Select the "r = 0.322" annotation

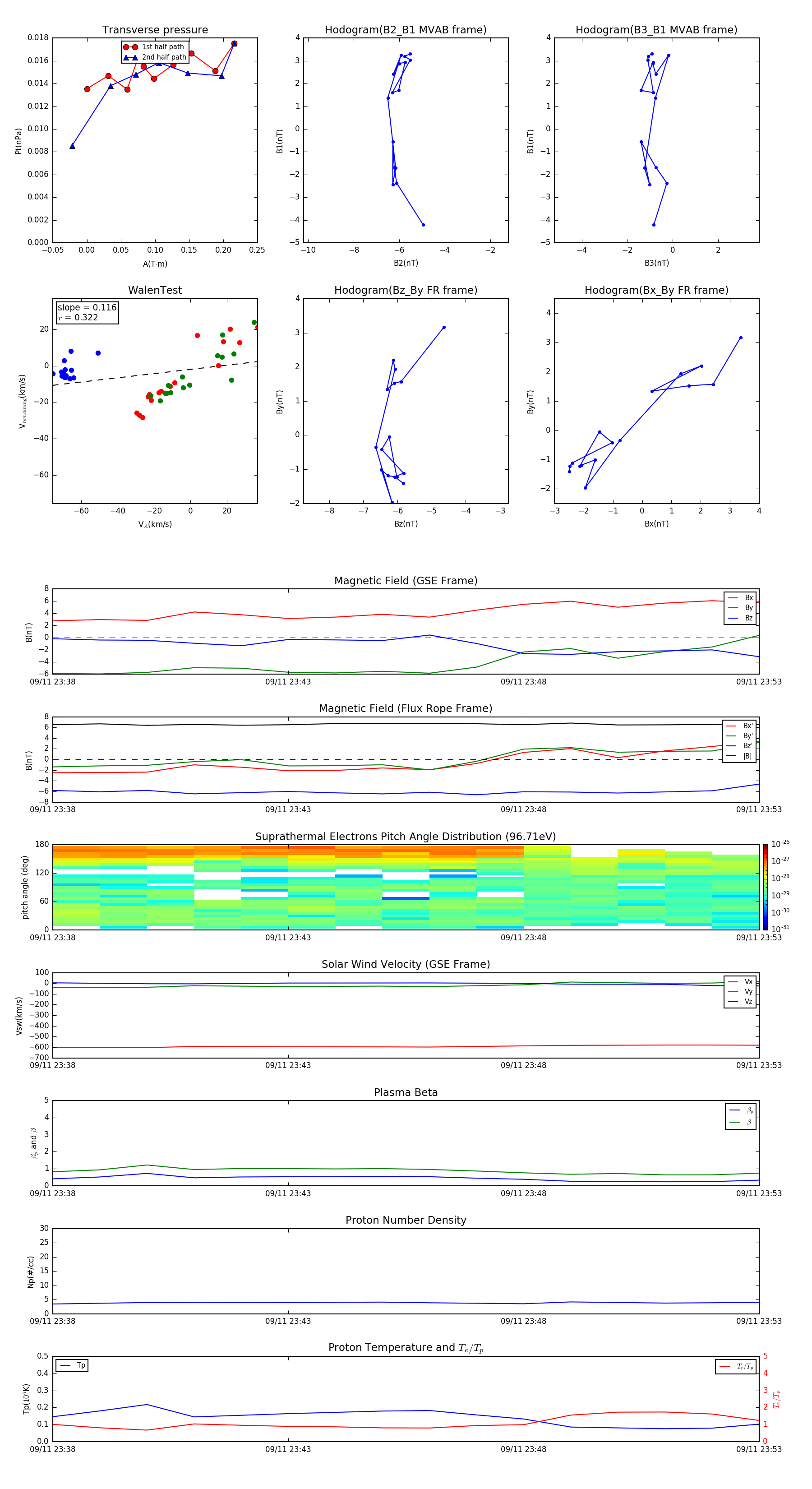pos(78,317)
